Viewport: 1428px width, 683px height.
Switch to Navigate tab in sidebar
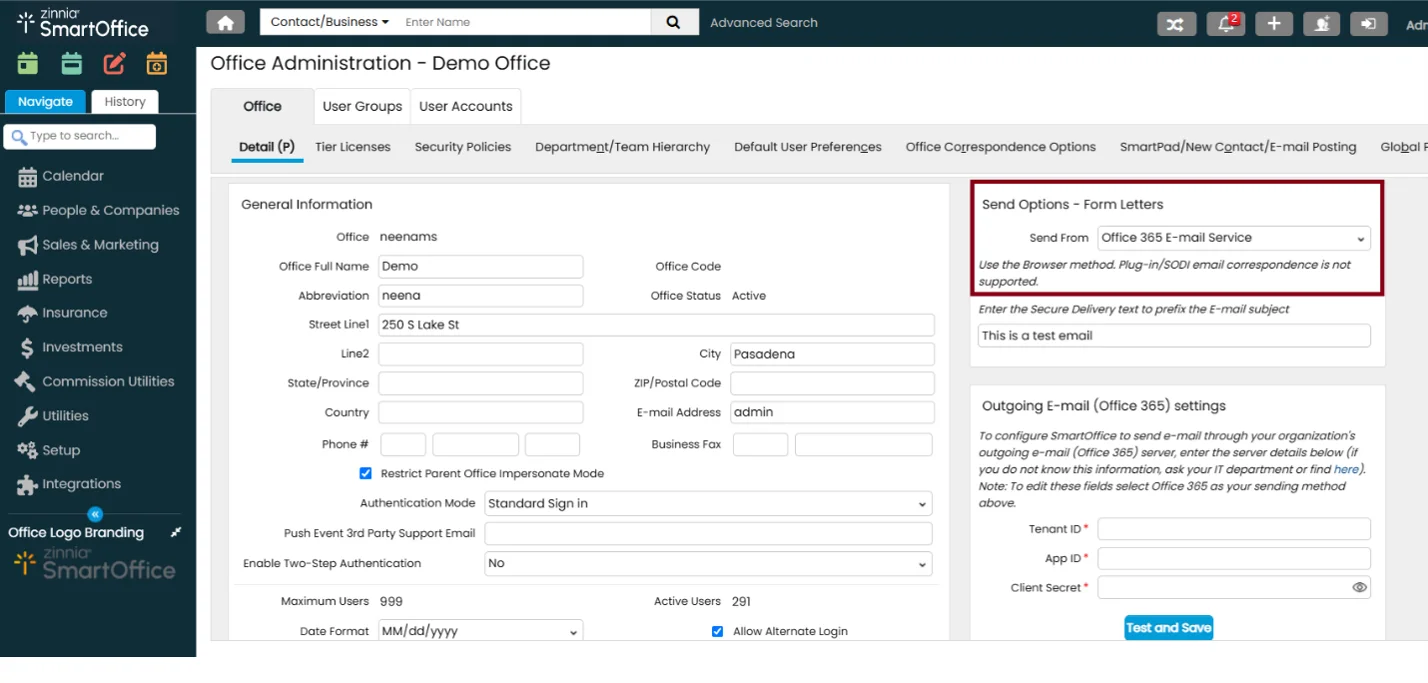(x=45, y=102)
